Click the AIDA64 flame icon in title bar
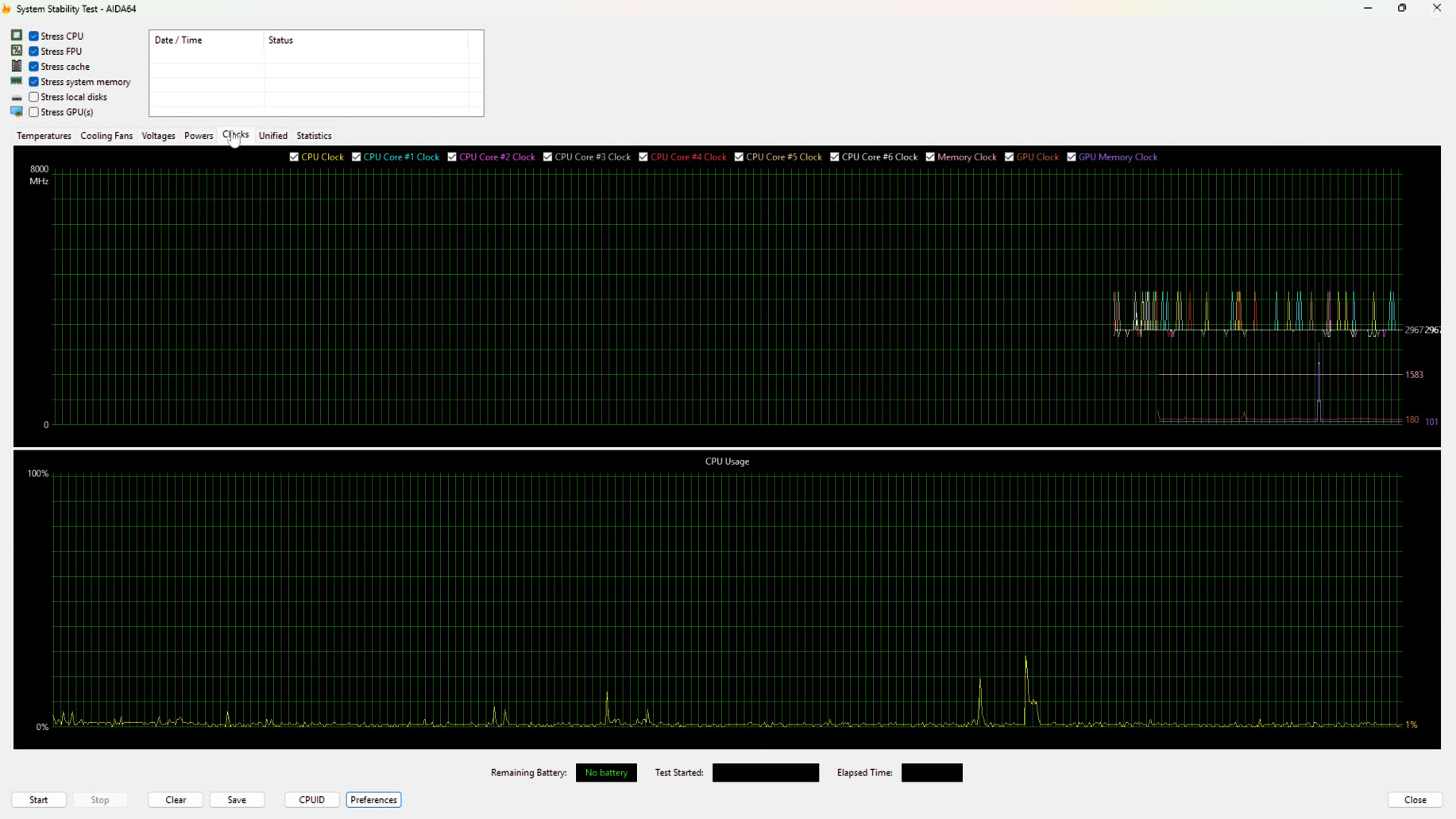The image size is (1456, 819). click(x=6, y=9)
